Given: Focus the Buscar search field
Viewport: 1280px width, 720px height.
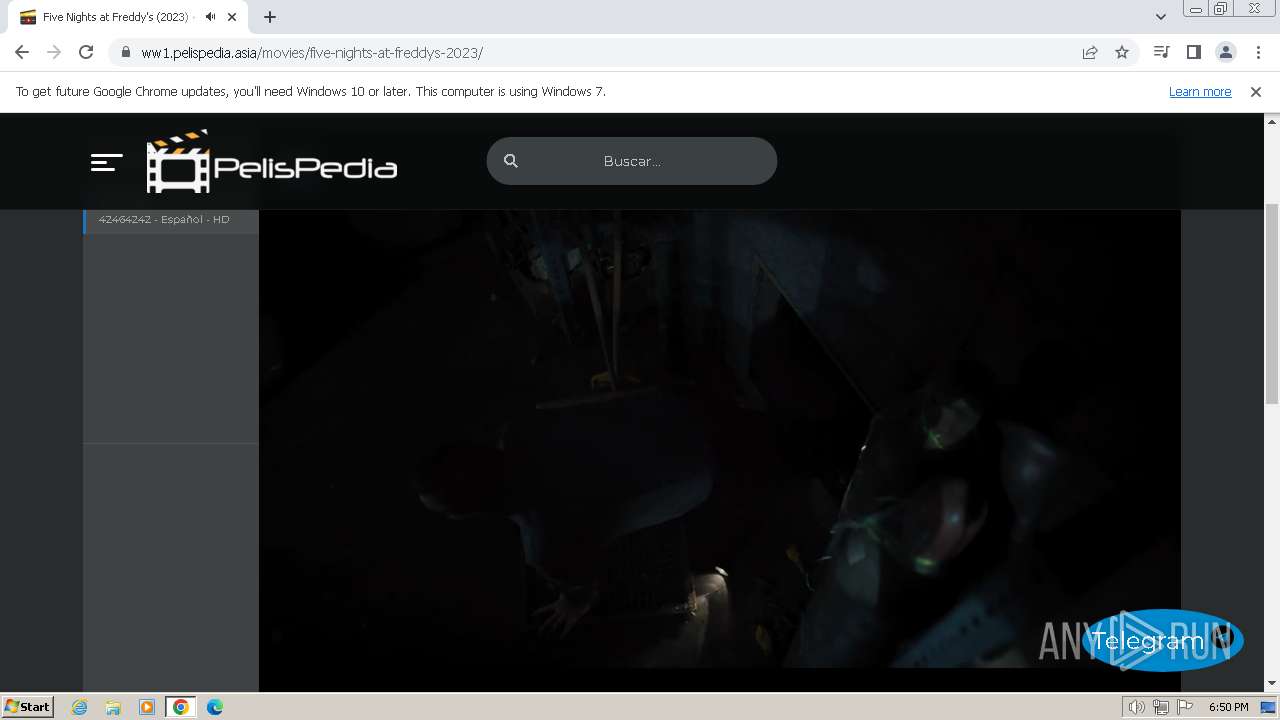Looking at the screenshot, I should pyautogui.click(x=632, y=161).
